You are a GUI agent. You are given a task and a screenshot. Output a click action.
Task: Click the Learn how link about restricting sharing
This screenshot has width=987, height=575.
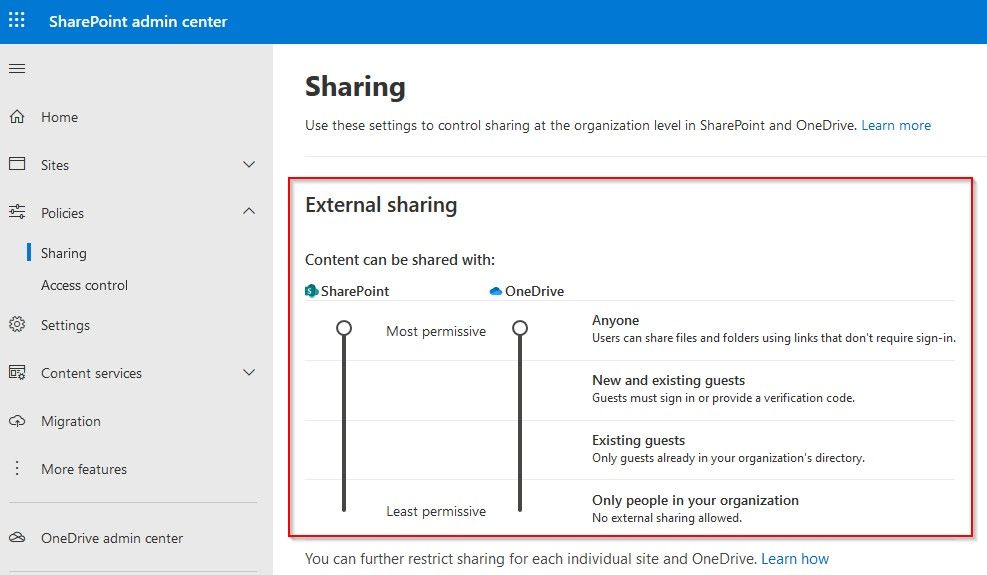point(795,559)
